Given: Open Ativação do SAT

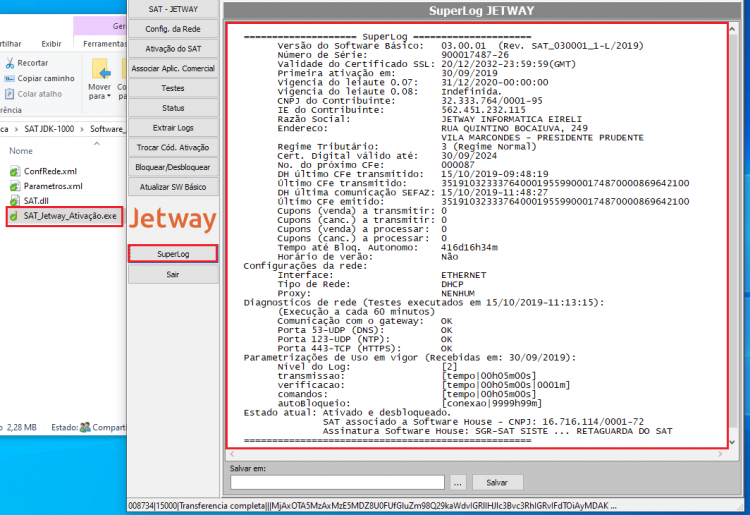Looking at the screenshot, I should (173, 49).
